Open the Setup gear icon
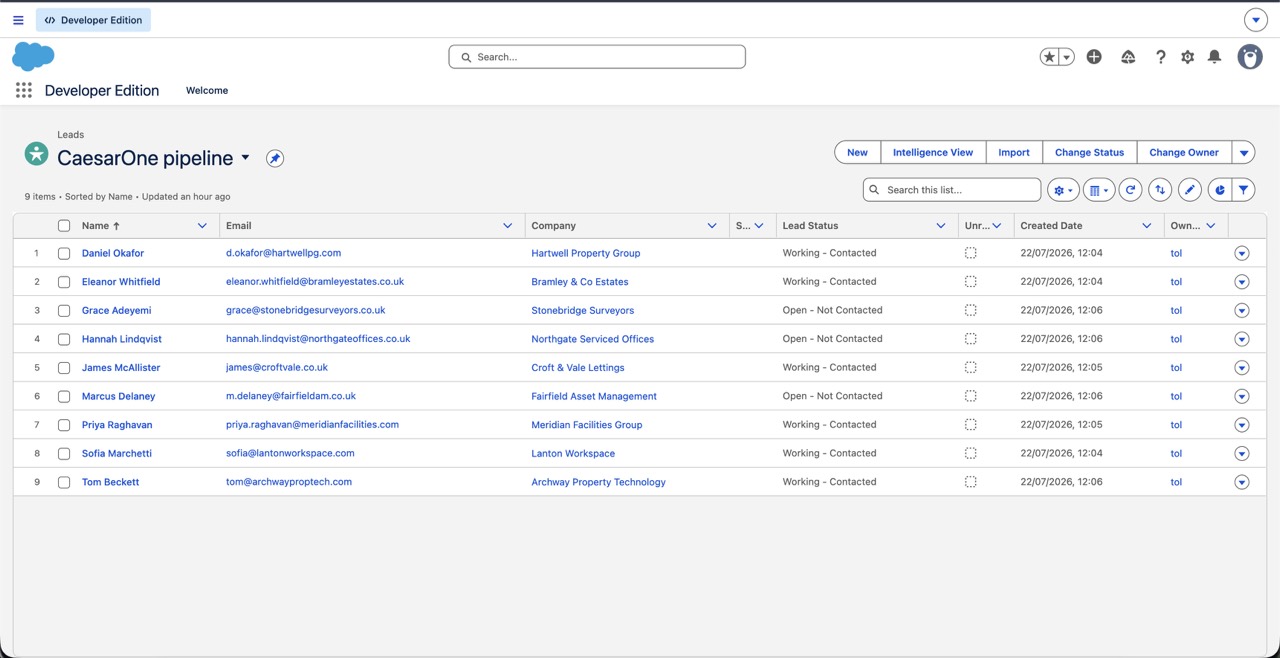This screenshot has height=658, width=1280. [1187, 57]
